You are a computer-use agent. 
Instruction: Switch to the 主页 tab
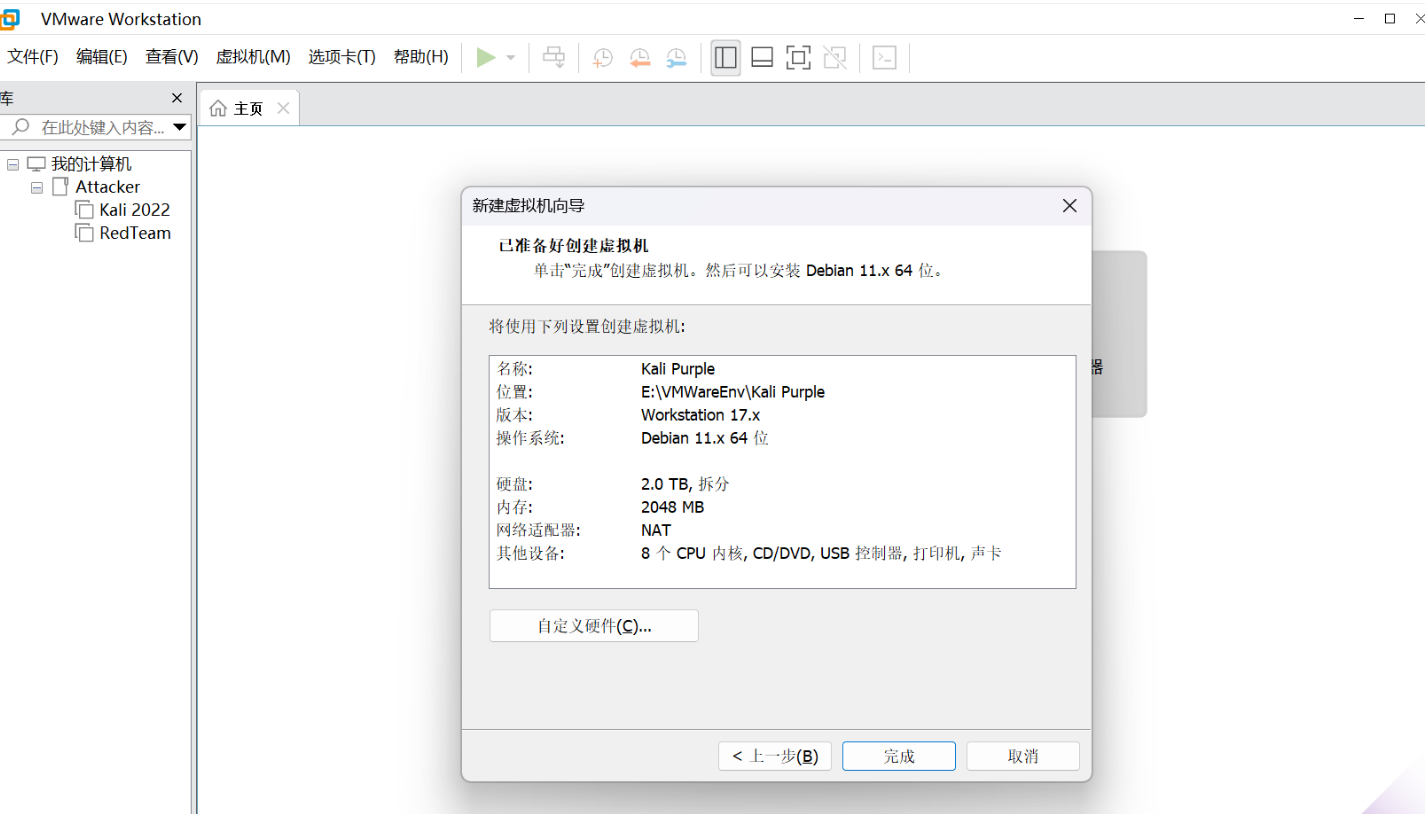(249, 108)
